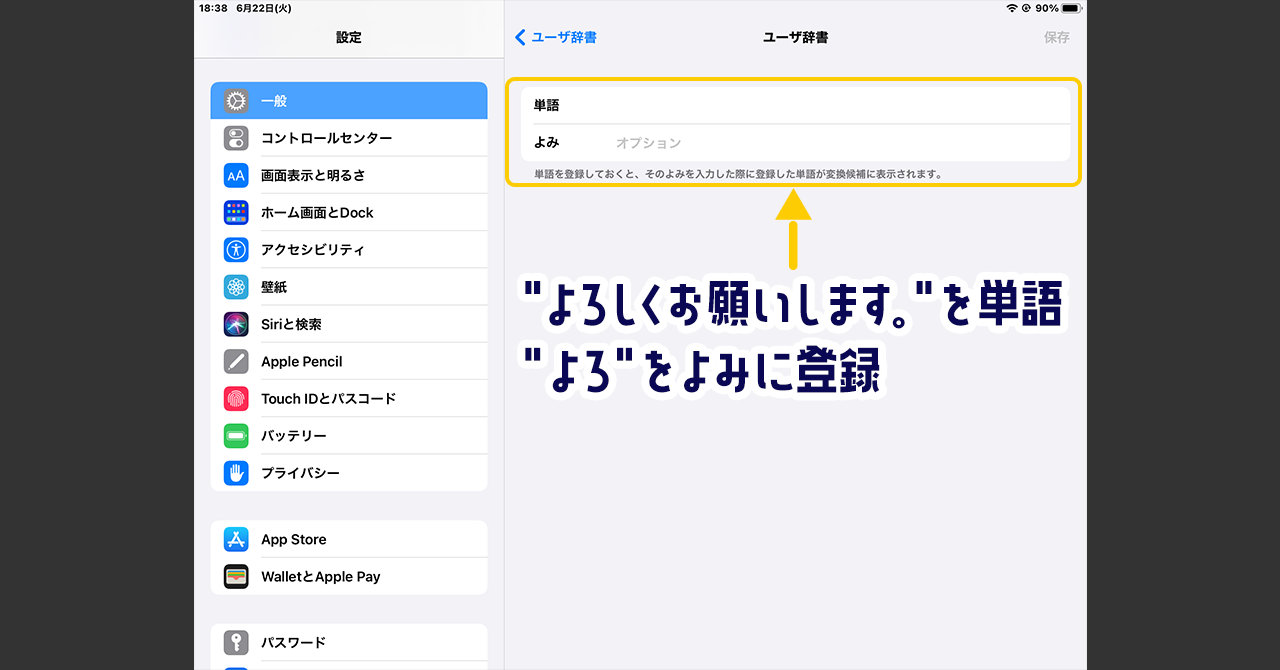Open Wallet & Apple Pay settings row
Screen dimensions: 1280x670
point(349,577)
